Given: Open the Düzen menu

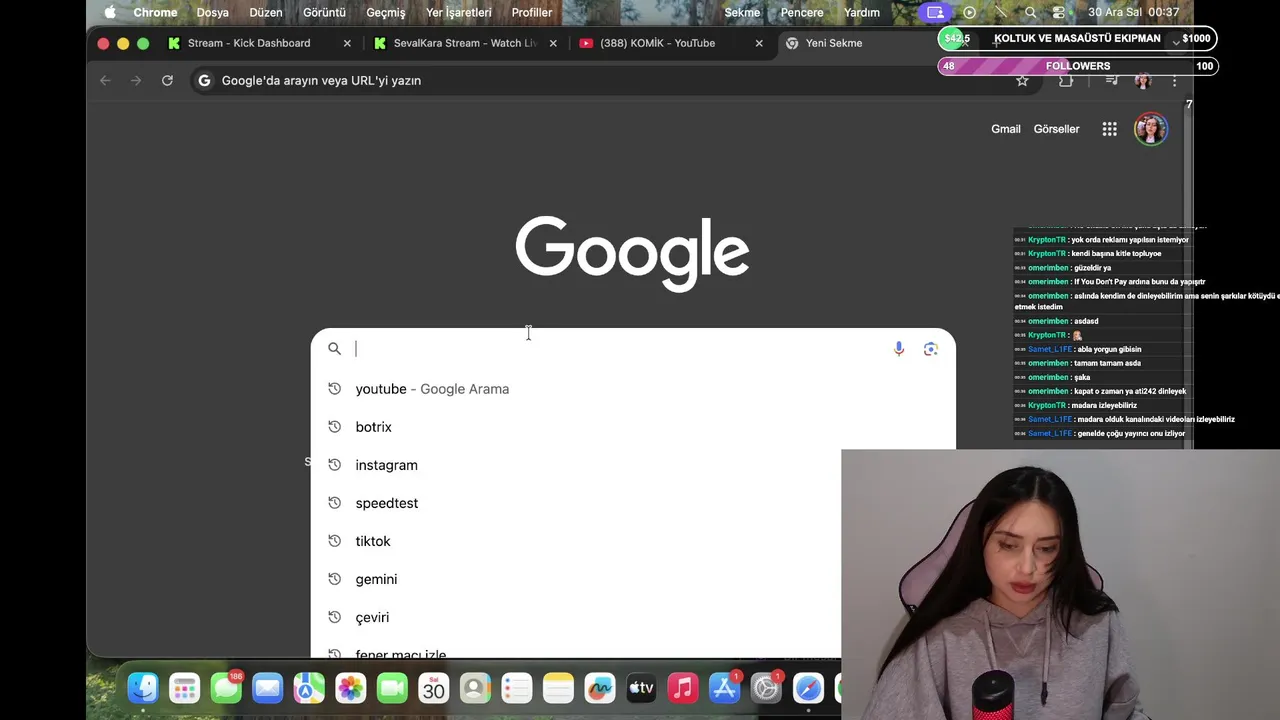Looking at the screenshot, I should pyautogui.click(x=266, y=12).
